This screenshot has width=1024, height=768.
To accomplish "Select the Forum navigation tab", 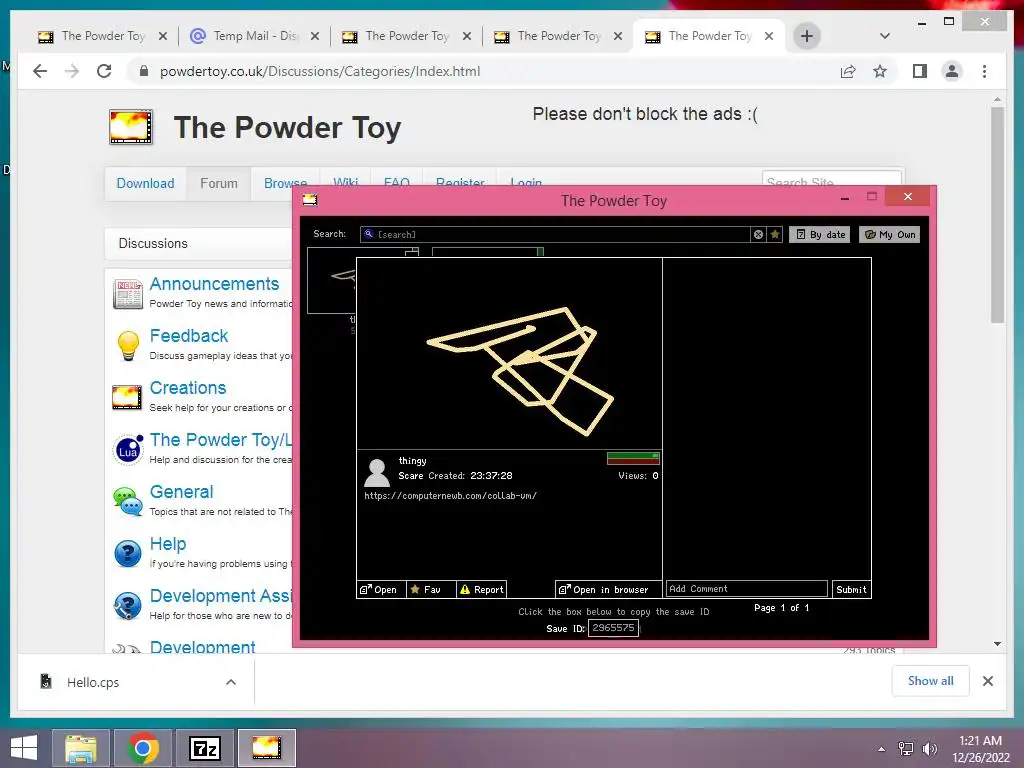I will (219, 184).
